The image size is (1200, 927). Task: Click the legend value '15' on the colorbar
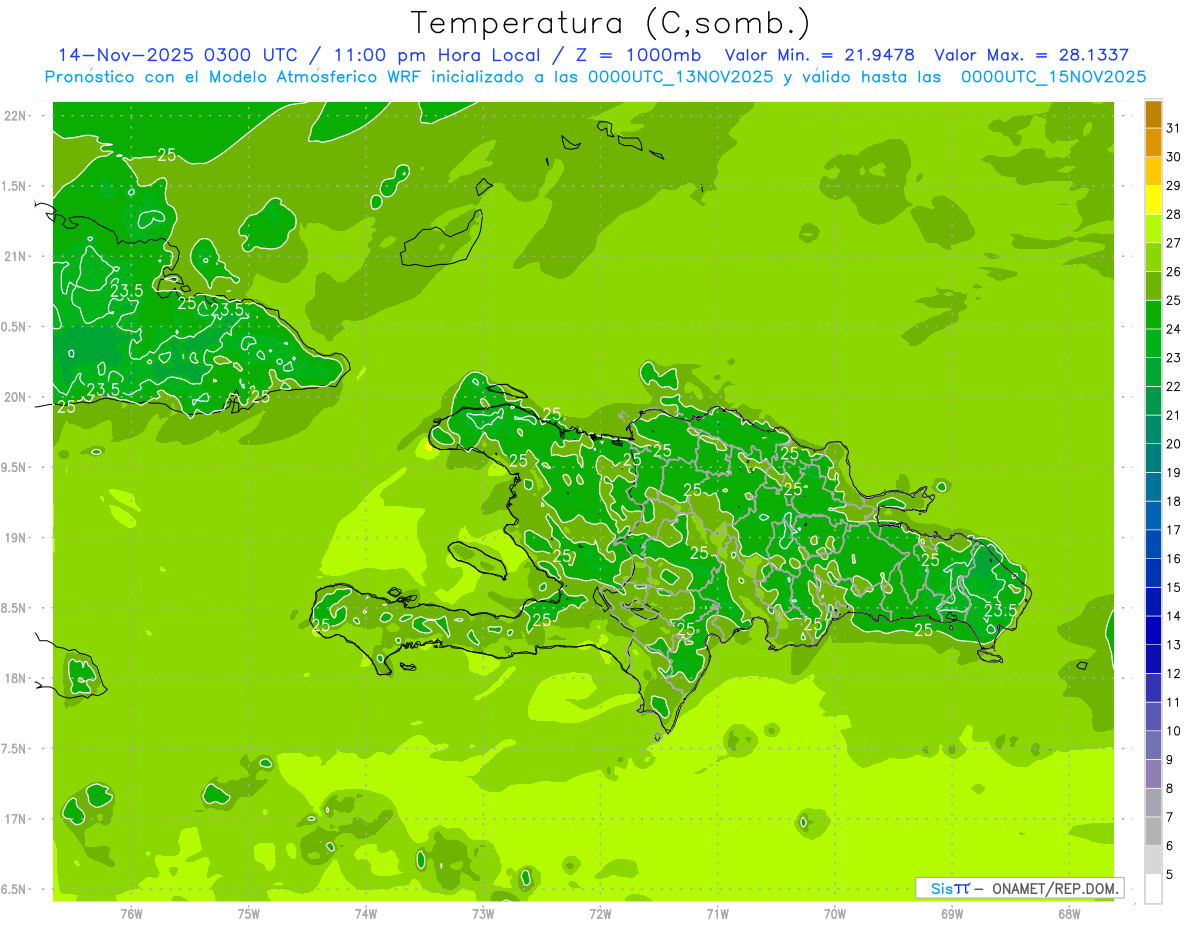click(x=1174, y=587)
